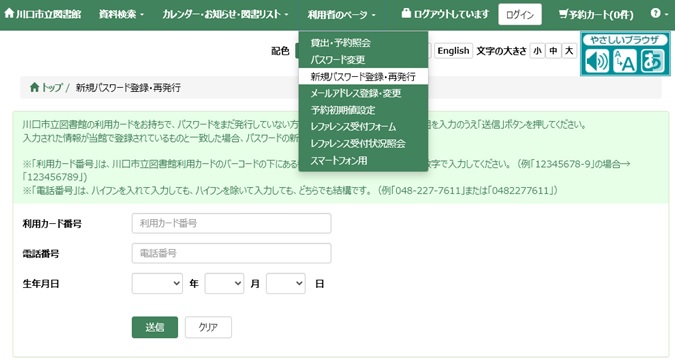Open the 資料検索 menu
Image resolution: width=675 pixels, height=361 pixels.
pyautogui.click(x=121, y=15)
